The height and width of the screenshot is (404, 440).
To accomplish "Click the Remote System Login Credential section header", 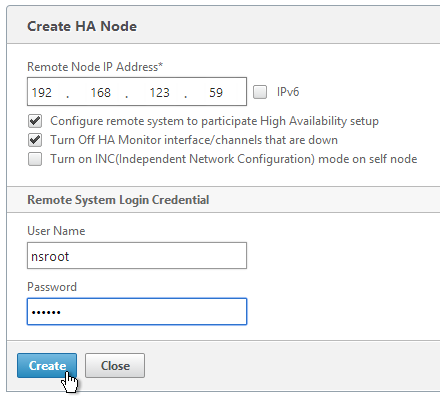I will [118, 200].
